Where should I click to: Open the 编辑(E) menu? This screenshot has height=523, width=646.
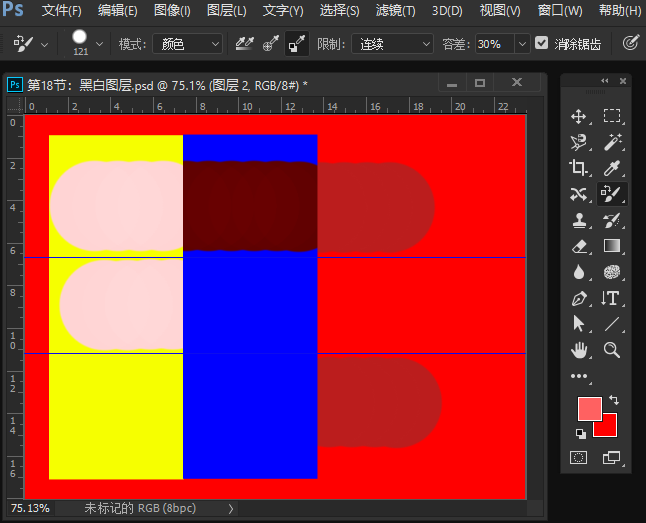117,10
